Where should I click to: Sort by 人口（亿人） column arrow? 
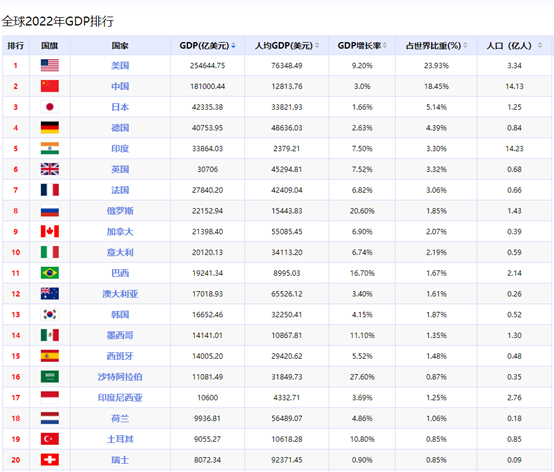click(540, 46)
